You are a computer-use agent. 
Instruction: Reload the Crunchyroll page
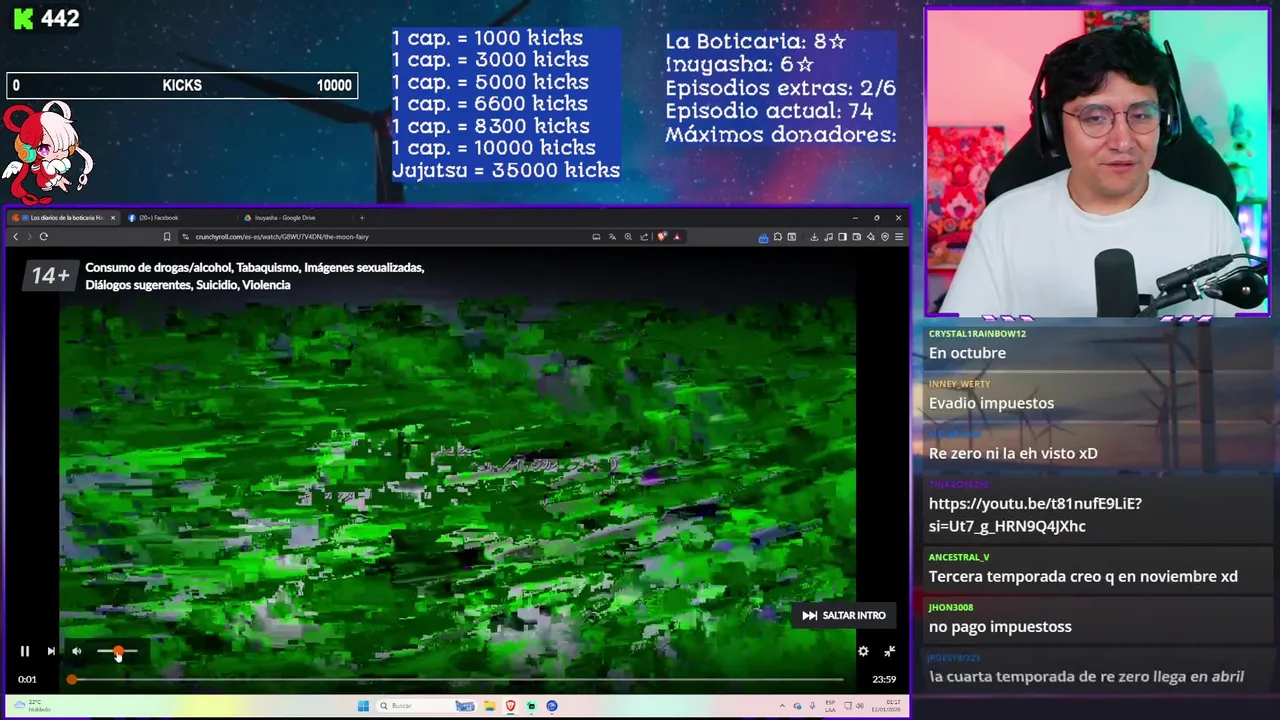pyautogui.click(x=44, y=237)
